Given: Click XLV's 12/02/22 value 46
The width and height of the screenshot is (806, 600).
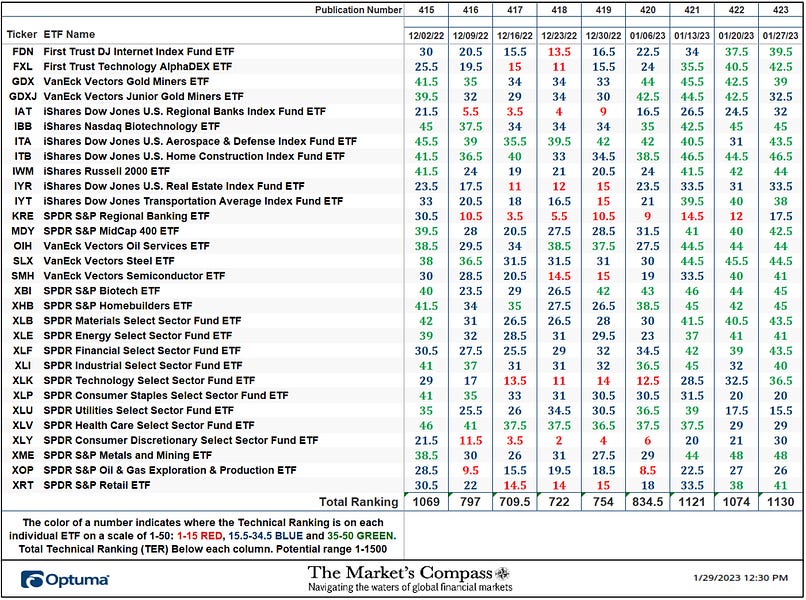Looking at the screenshot, I should tap(426, 426).
